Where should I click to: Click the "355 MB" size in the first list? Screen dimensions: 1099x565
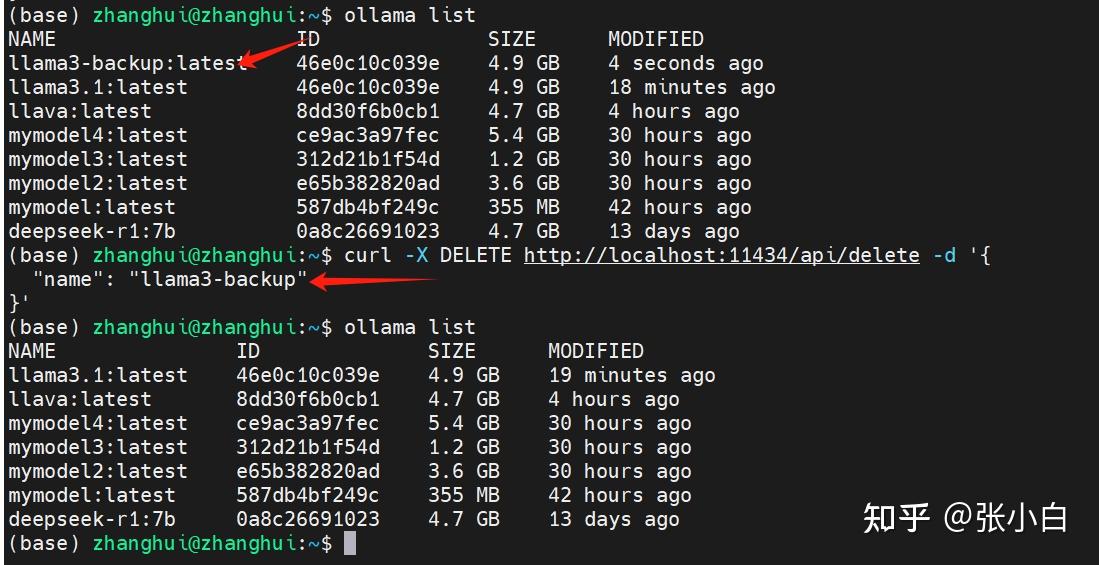pos(524,207)
